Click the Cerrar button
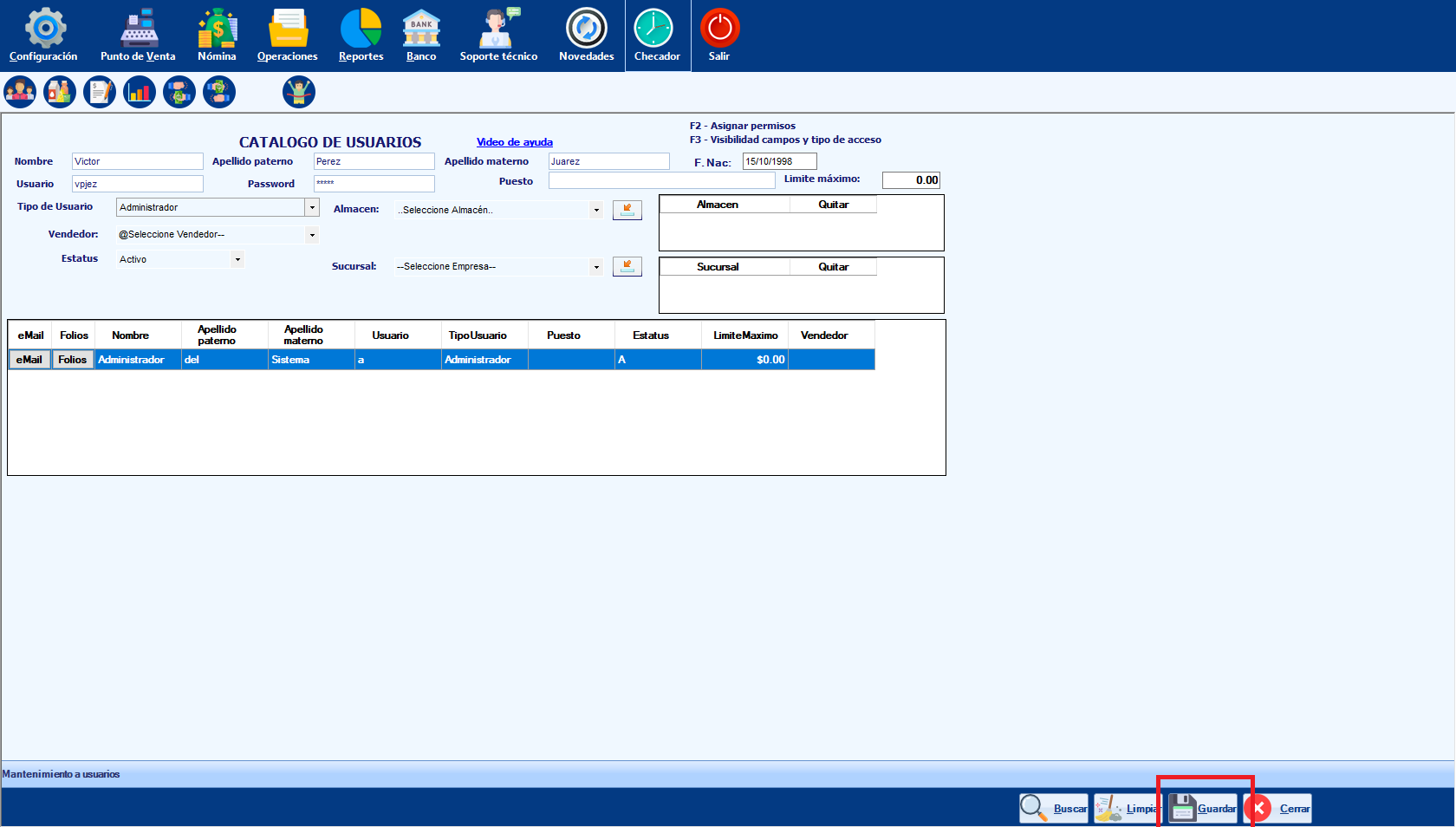 click(x=1279, y=809)
